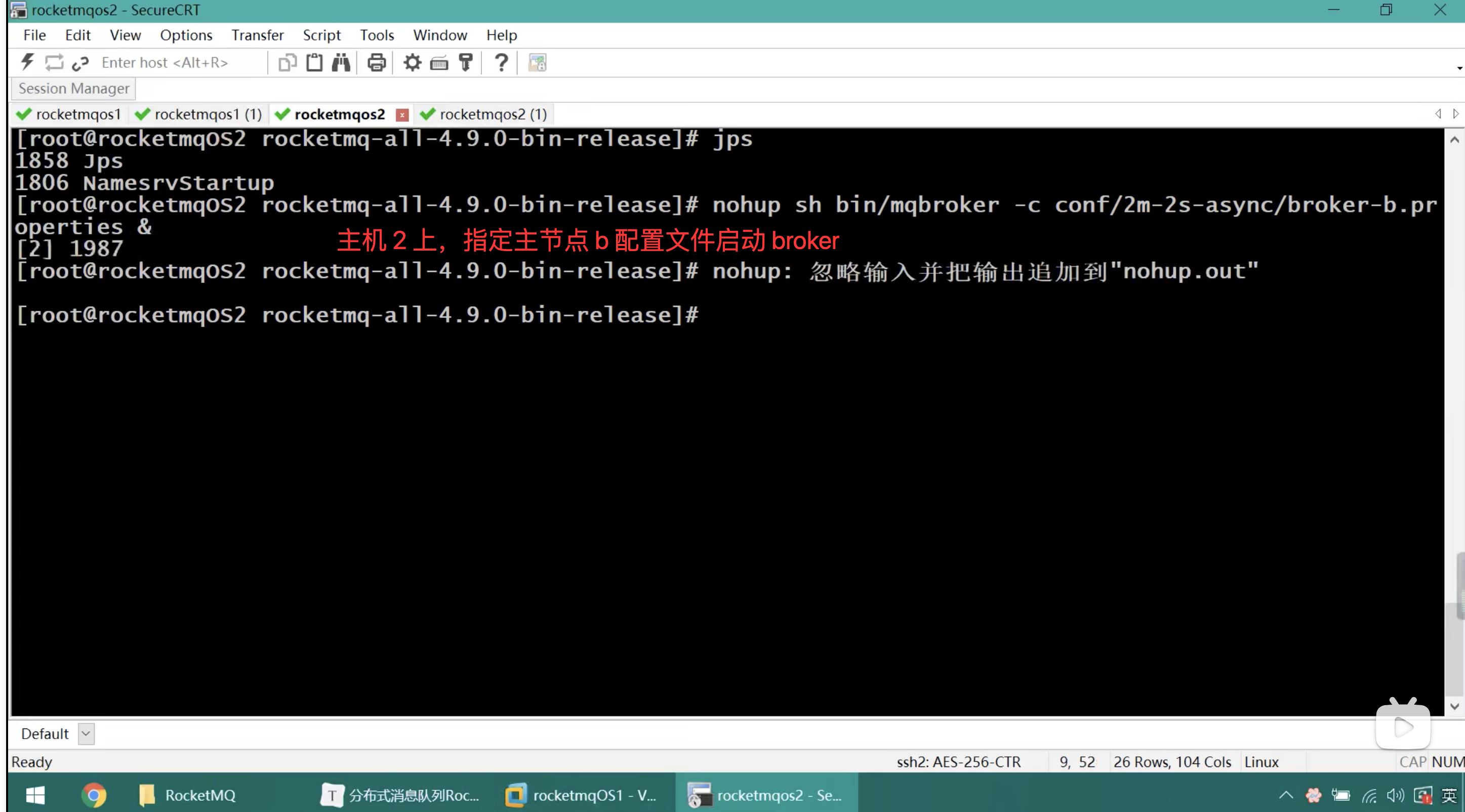Open Session Options gear icon
The height and width of the screenshot is (812, 1465).
(412, 62)
